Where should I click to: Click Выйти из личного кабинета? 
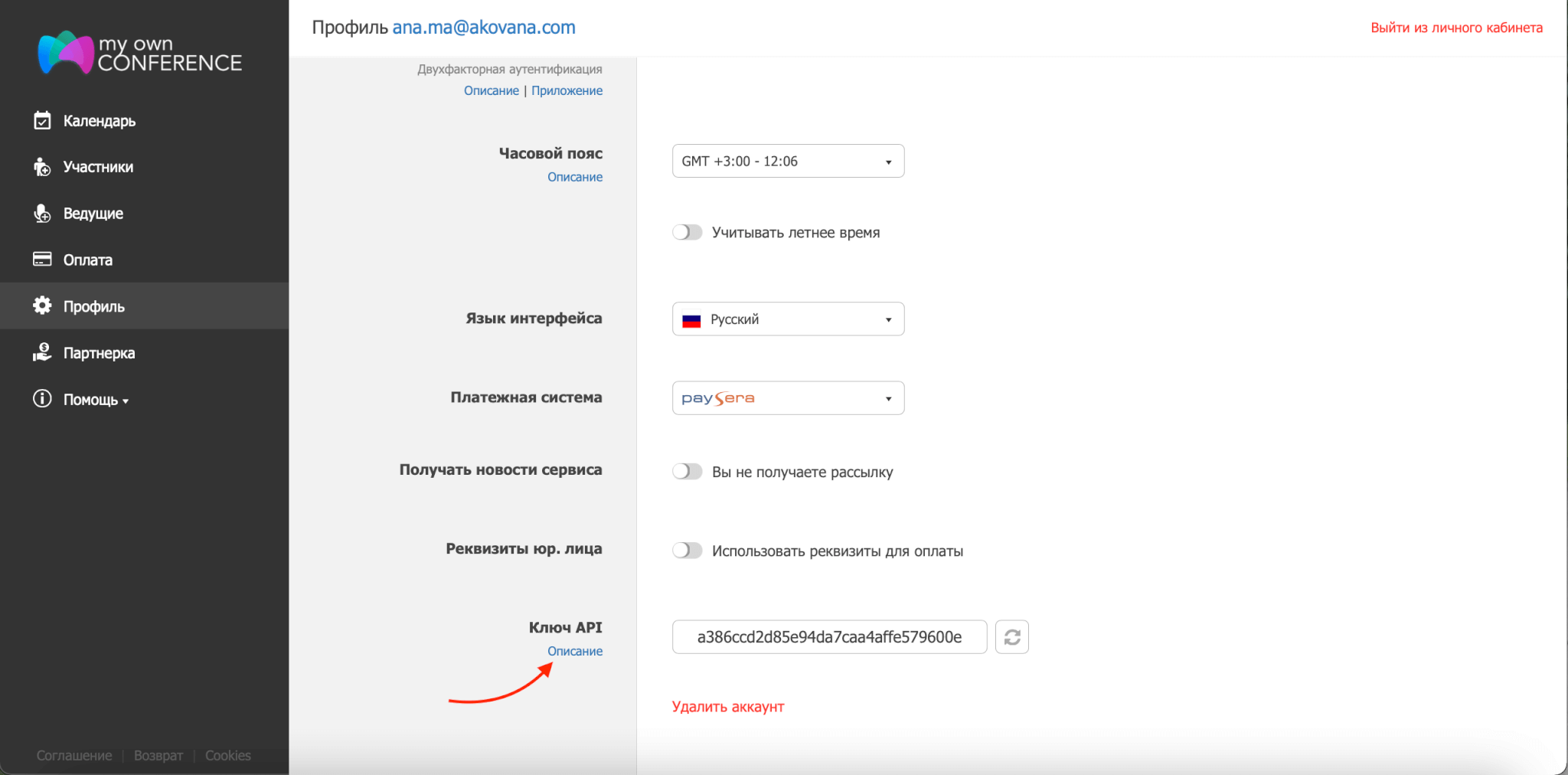pos(1455,28)
